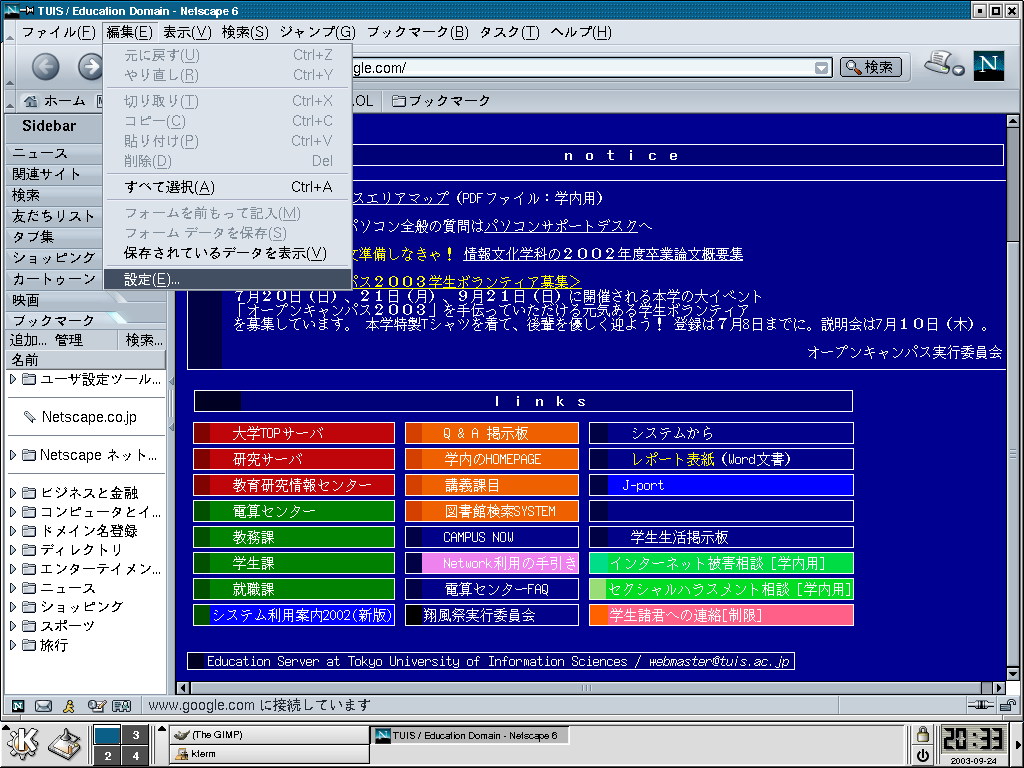The image size is (1024, 768).
Task: Expand the ユーザ設定ツール bookmark folder
Action: (12, 379)
